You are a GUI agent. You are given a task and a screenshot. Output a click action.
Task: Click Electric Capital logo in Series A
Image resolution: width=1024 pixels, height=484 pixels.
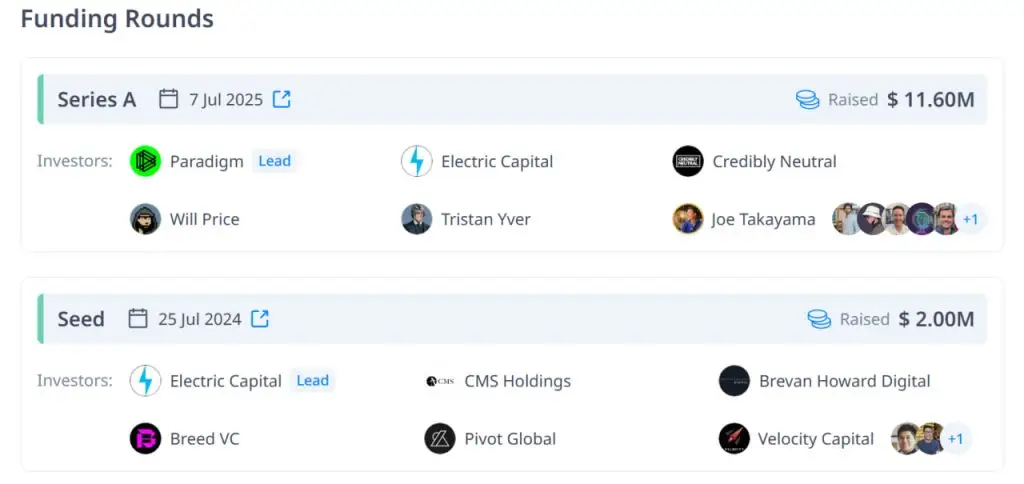(416, 161)
